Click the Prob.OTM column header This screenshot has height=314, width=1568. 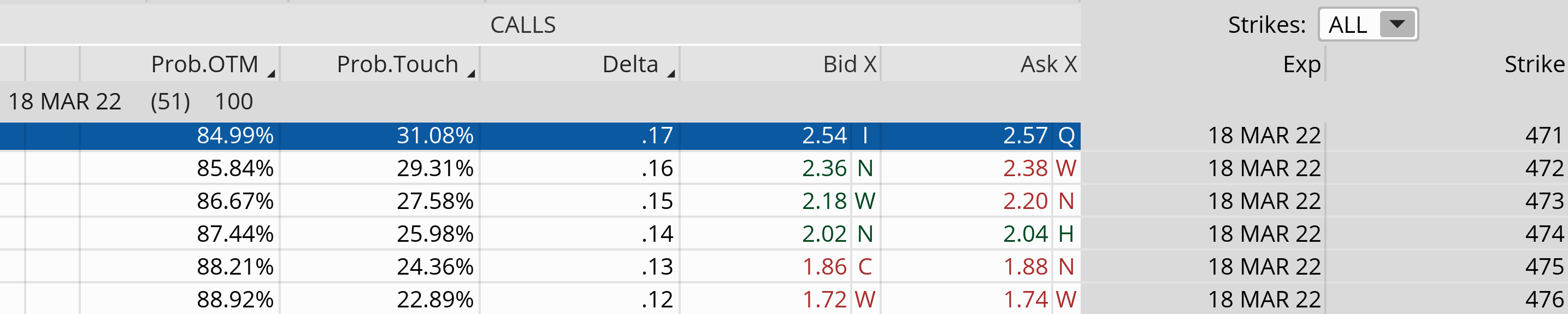(204, 64)
